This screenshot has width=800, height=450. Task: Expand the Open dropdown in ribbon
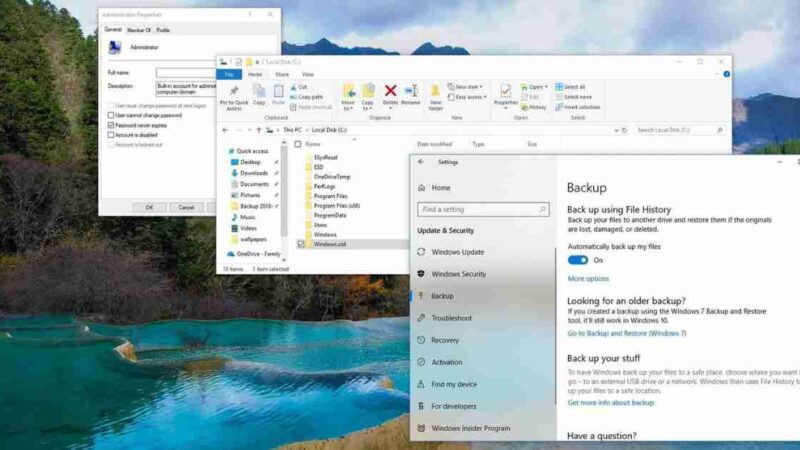coord(534,87)
